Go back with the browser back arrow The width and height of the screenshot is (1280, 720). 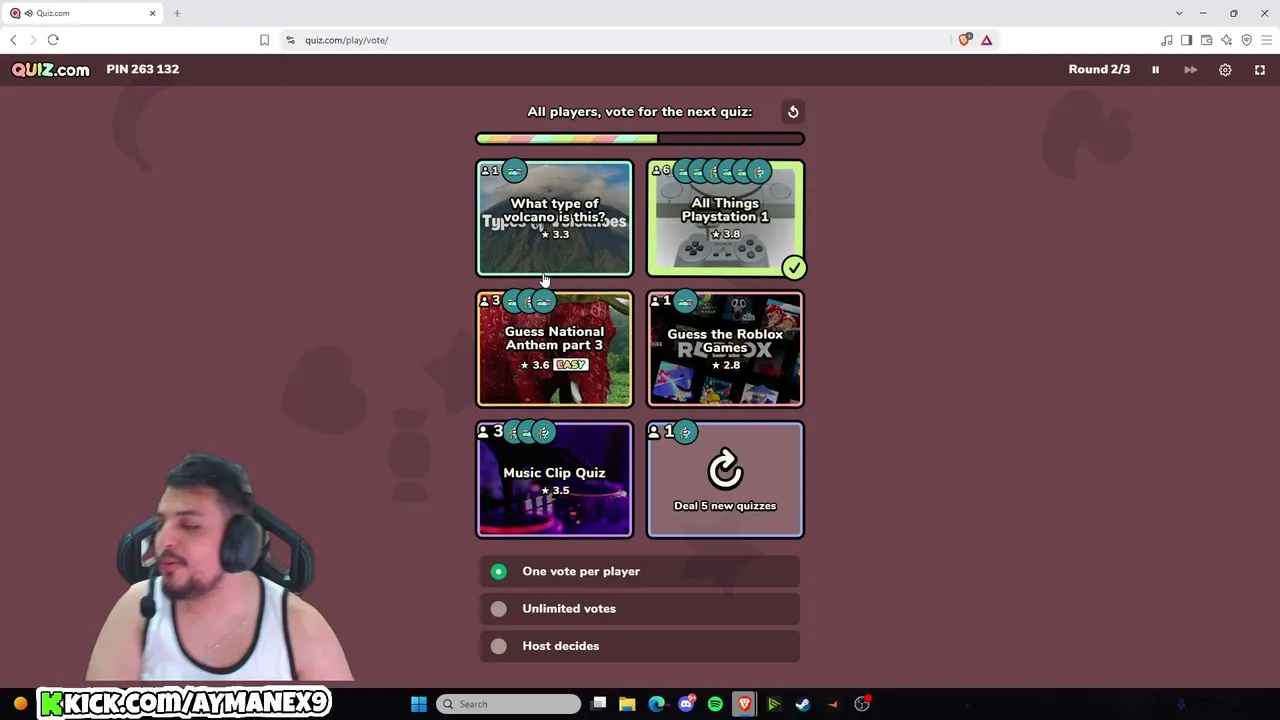click(13, 40)
